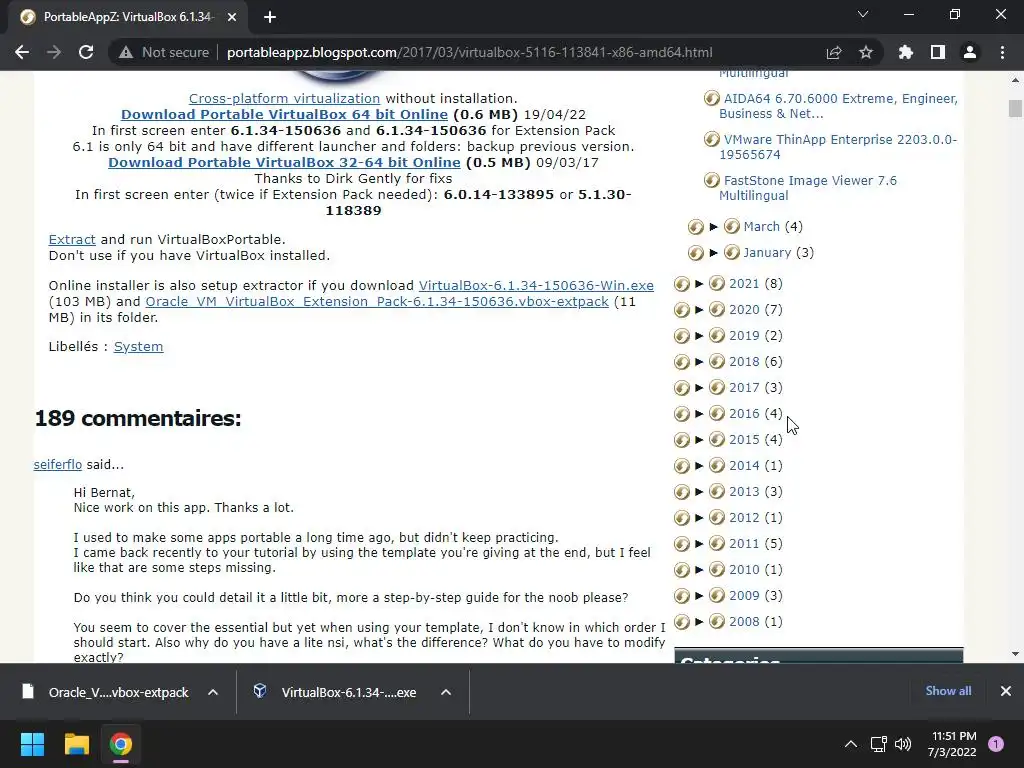Show all downloads
Screen dimensions: 1024x768
tap(948, 691)
